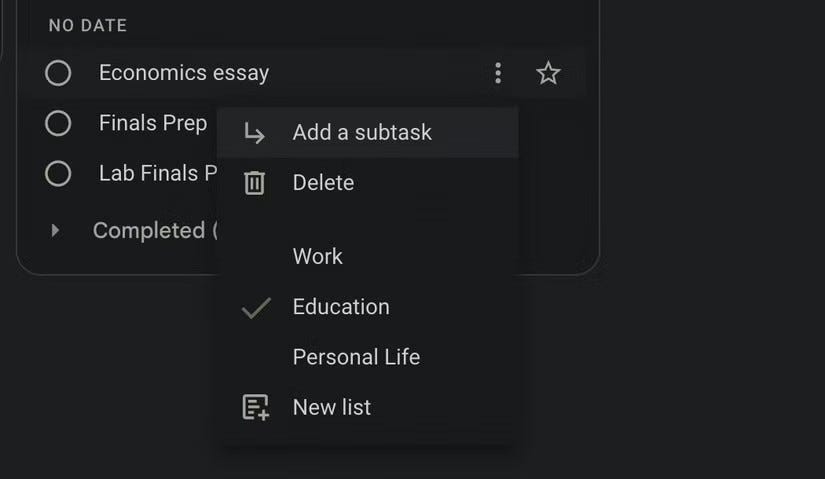Screen dimensions: 825x479
Task: Open the three-dot options for Economics essay
Action: coord(498,73)
